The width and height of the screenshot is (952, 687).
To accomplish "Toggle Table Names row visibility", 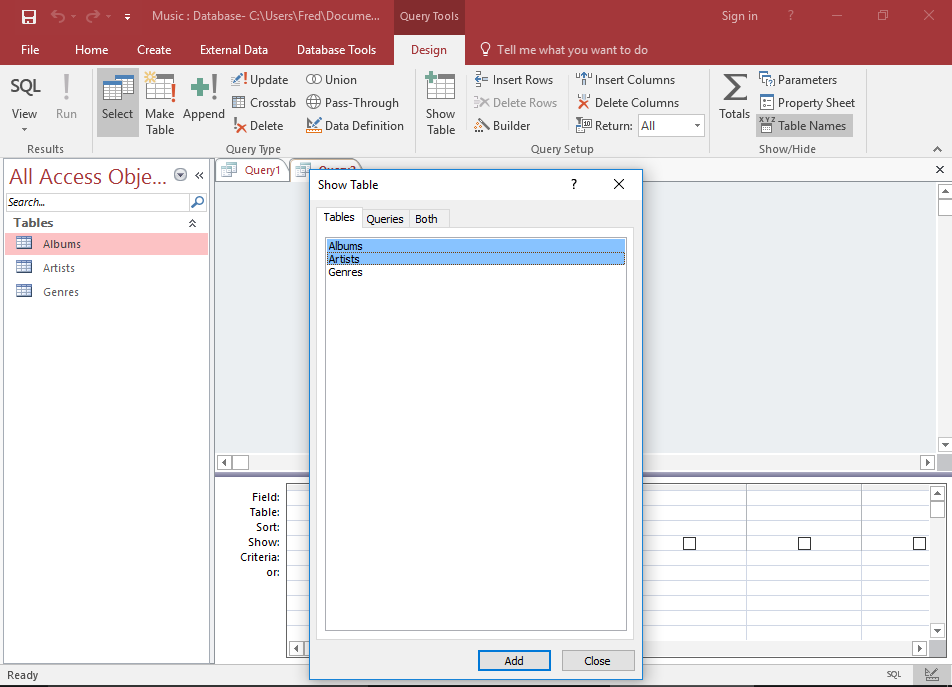I will pos(804,126).
